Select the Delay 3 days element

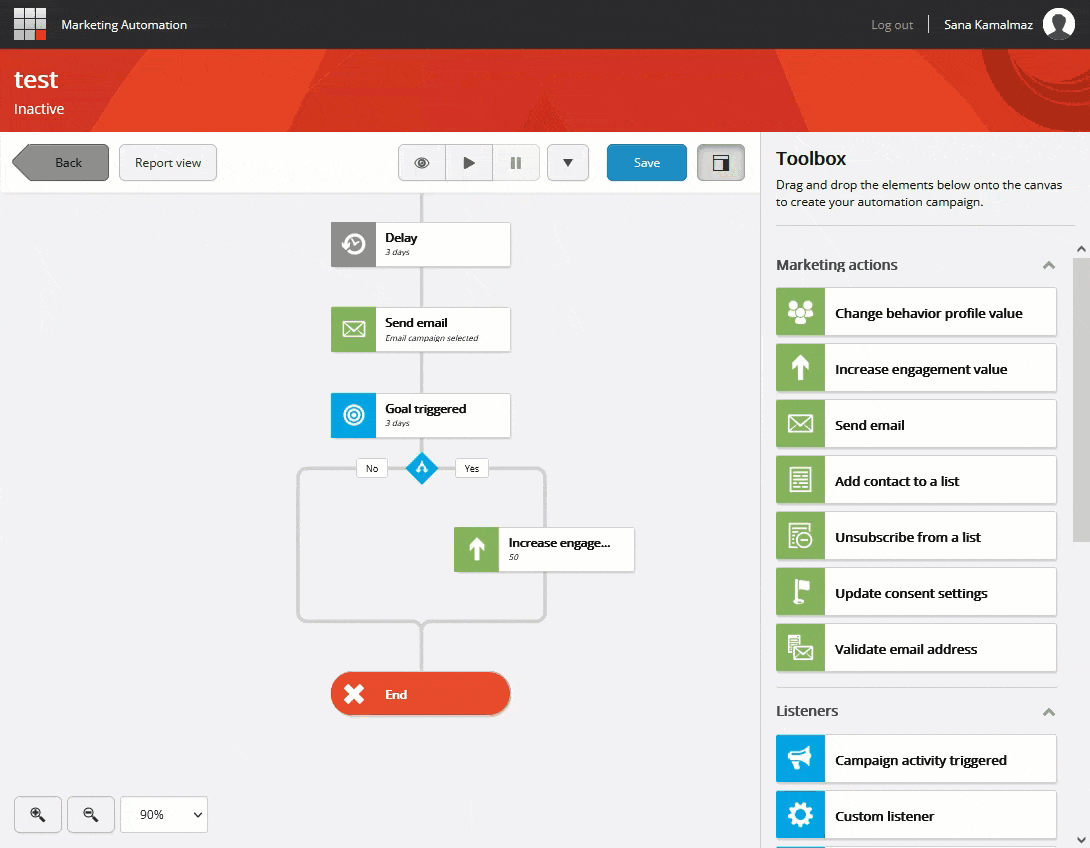tap(421, 245)
